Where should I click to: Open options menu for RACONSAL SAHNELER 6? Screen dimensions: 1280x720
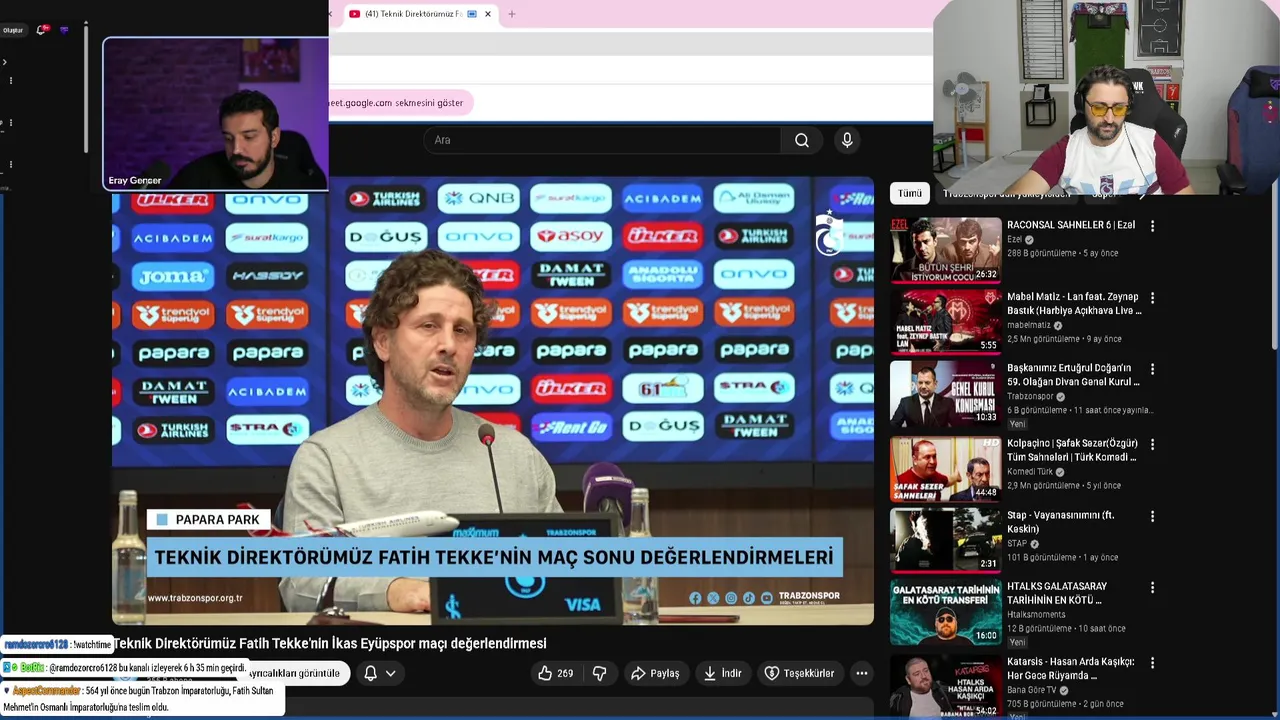pyautogui.click(x=1152, y=226)
